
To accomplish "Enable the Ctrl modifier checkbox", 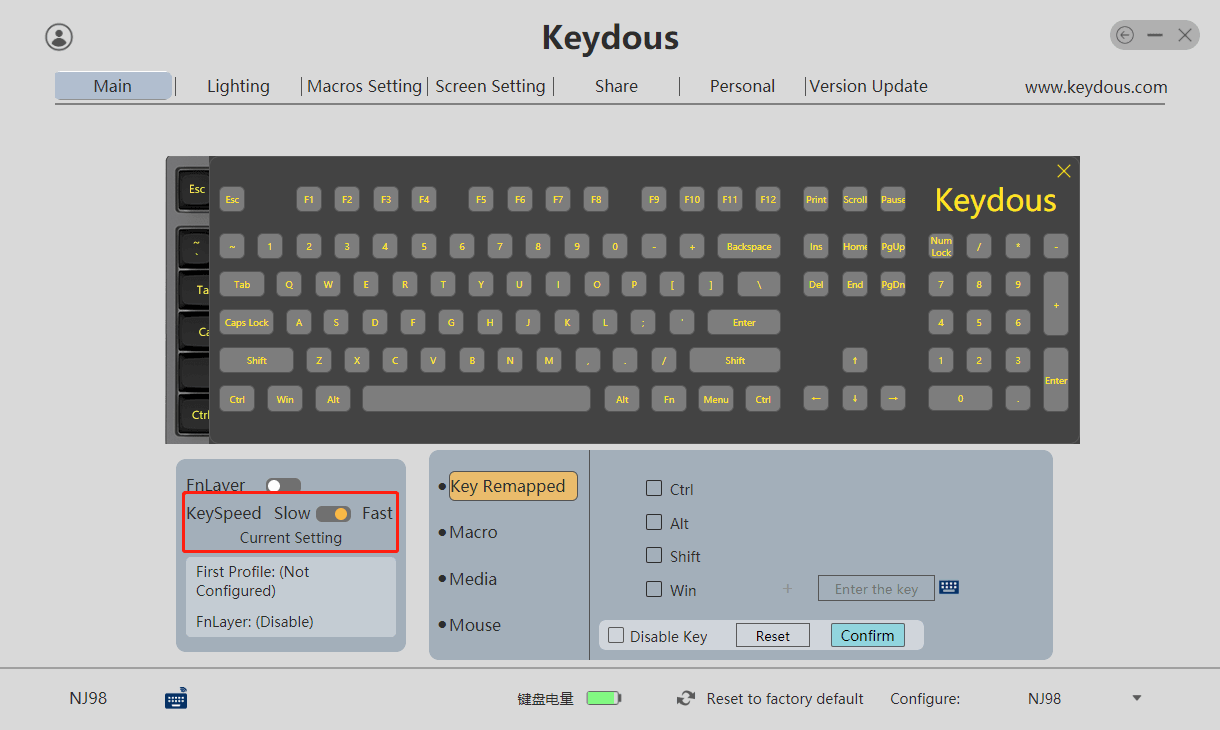I will [x=654, y=489].
